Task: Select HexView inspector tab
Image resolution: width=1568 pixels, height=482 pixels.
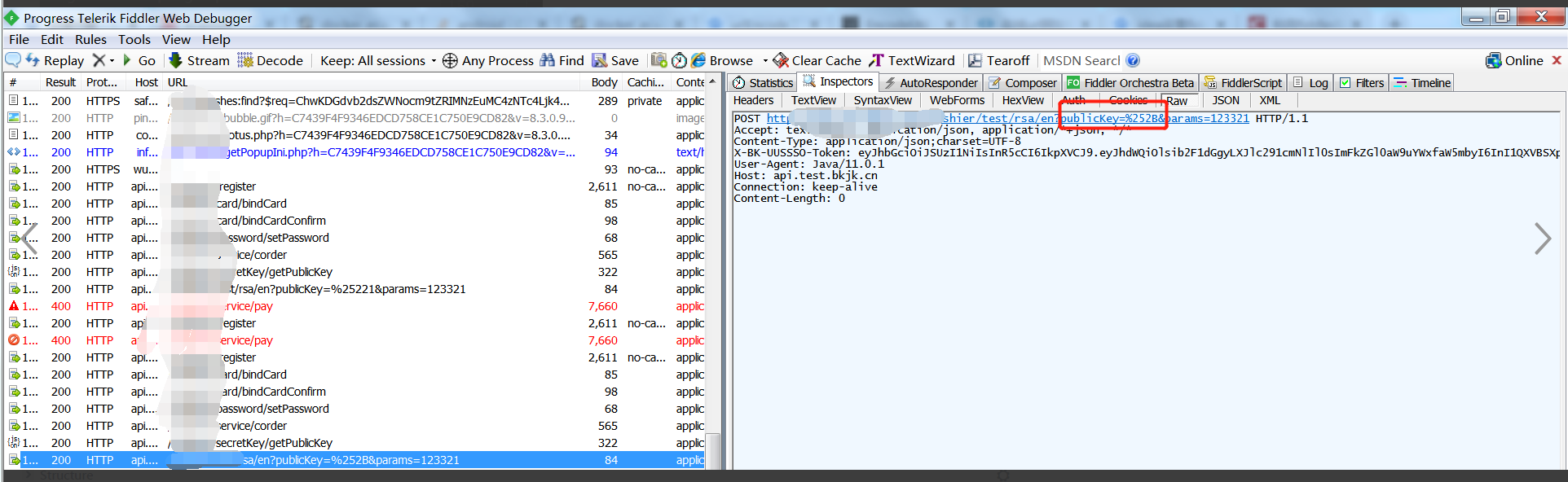Action: (1023, 100)
